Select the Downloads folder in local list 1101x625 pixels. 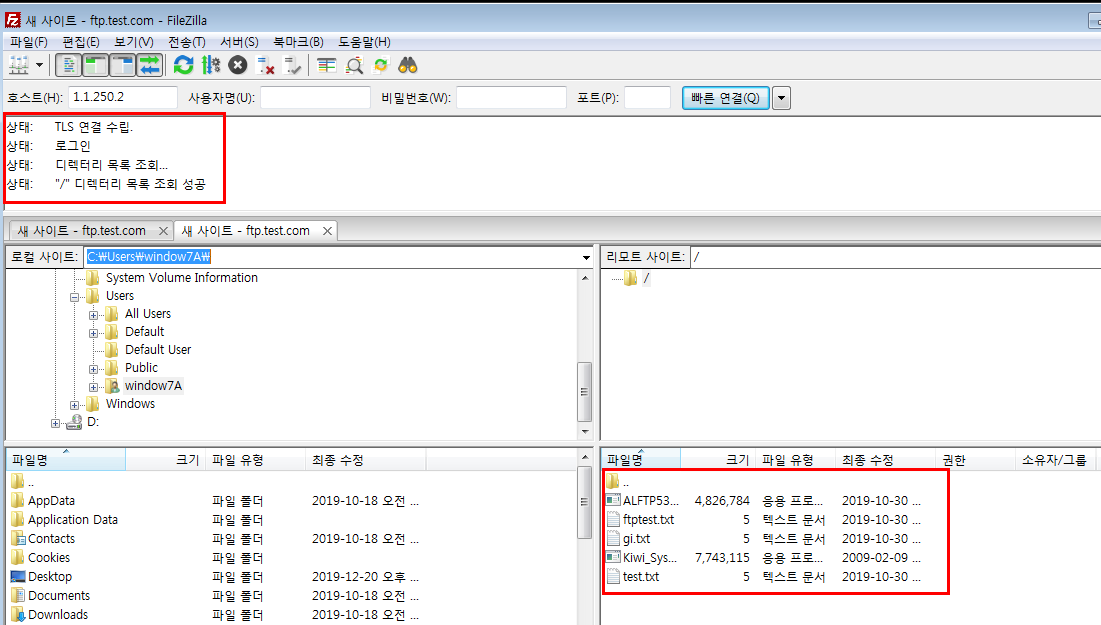[58, 614]
